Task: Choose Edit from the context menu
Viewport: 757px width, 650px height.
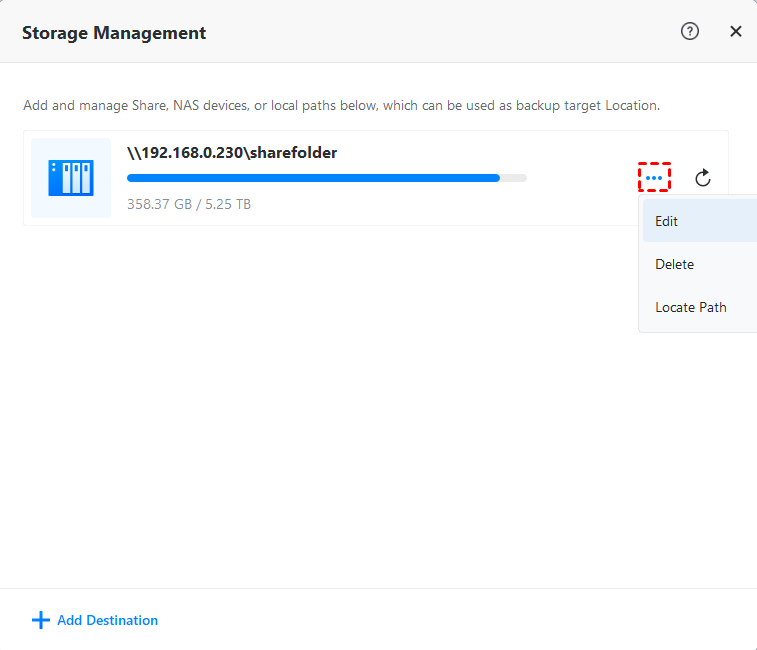Action: click(x=667, y=221)
